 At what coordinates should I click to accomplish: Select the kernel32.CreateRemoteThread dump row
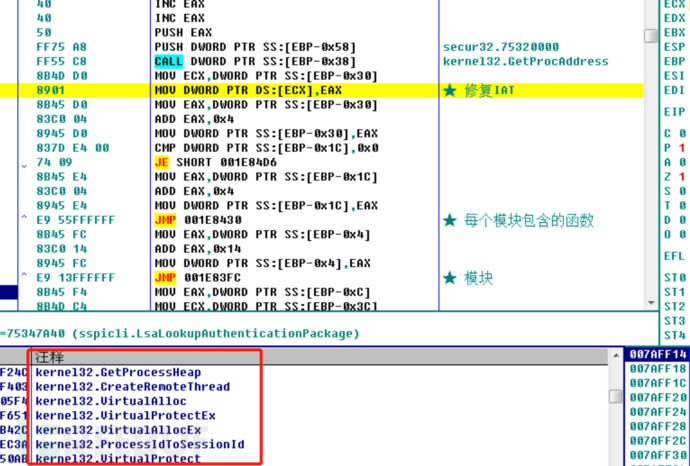(132, 387)
